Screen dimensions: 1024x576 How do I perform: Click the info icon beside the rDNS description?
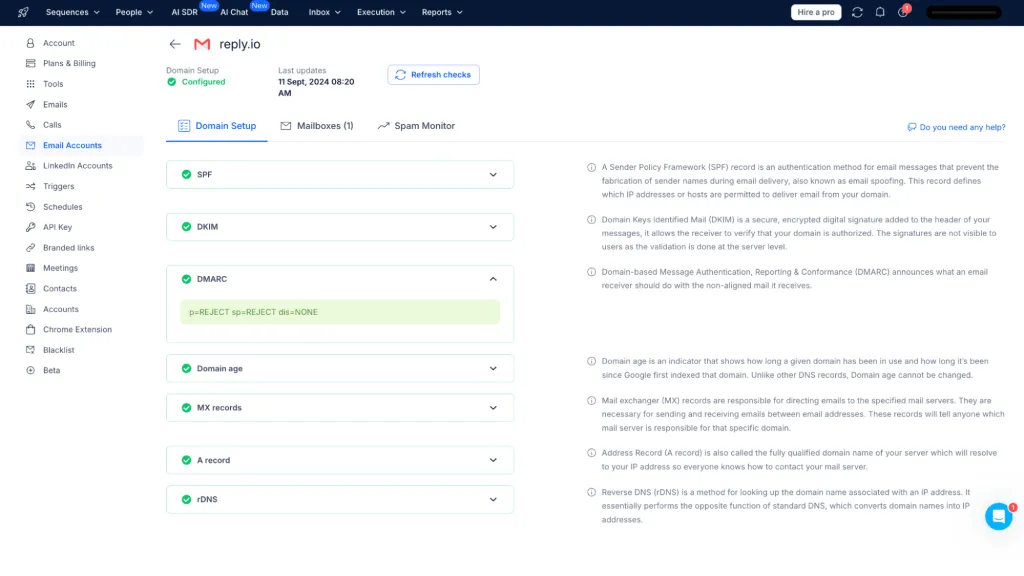(591, 492)
